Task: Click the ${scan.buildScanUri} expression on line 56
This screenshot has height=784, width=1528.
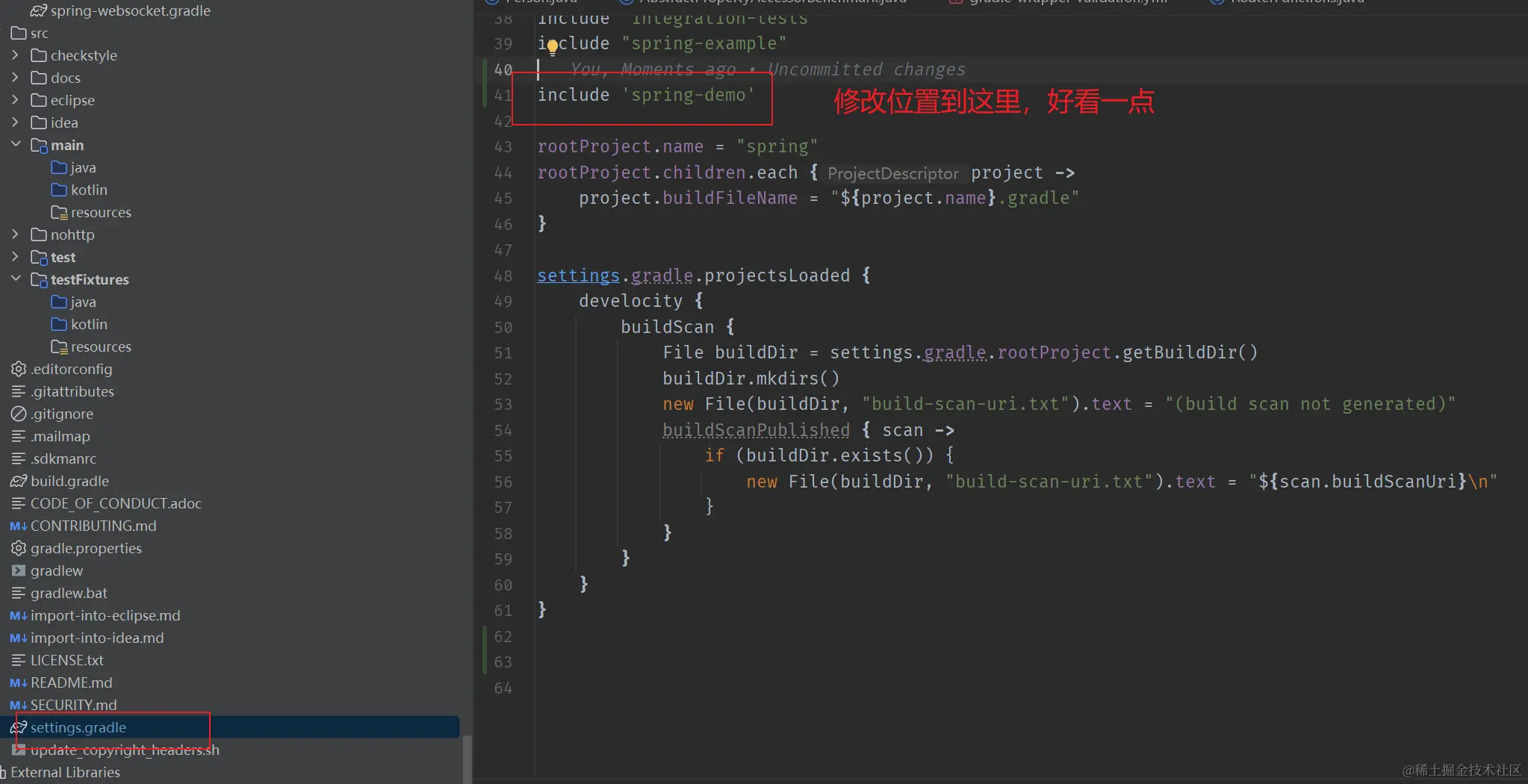Action: (1362, 482)
